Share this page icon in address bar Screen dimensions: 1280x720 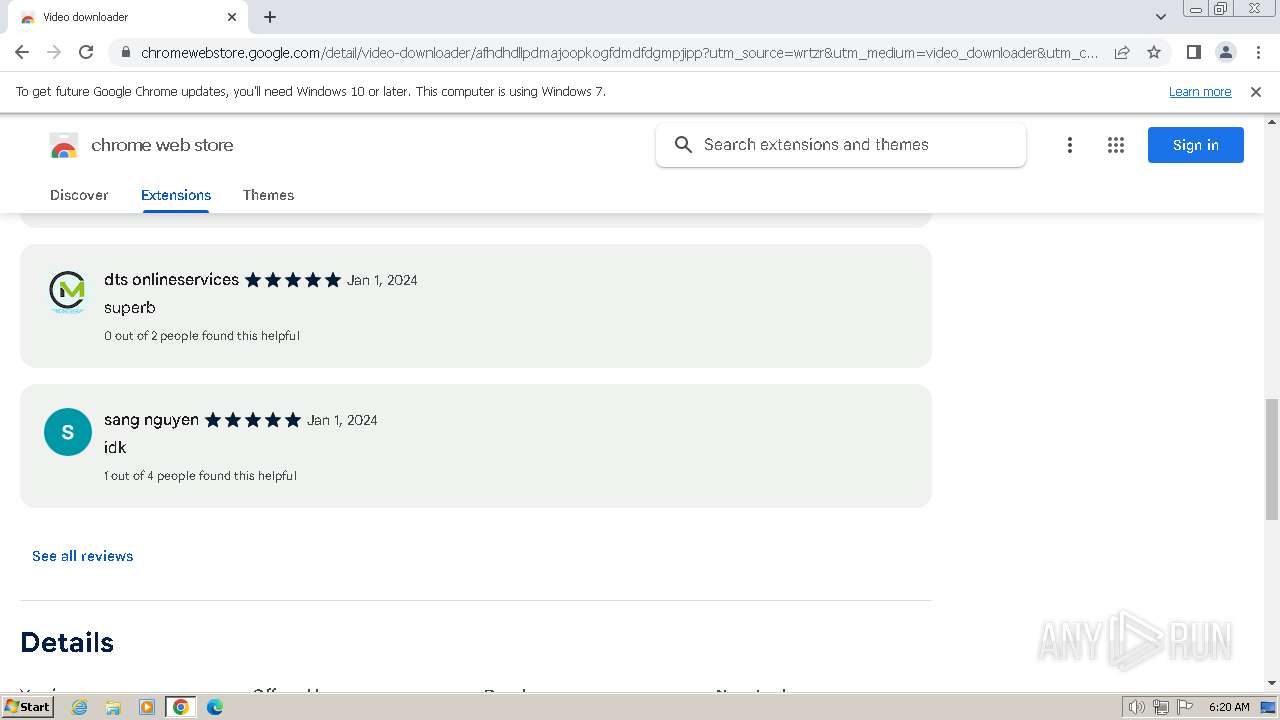tap(1122, 52)
